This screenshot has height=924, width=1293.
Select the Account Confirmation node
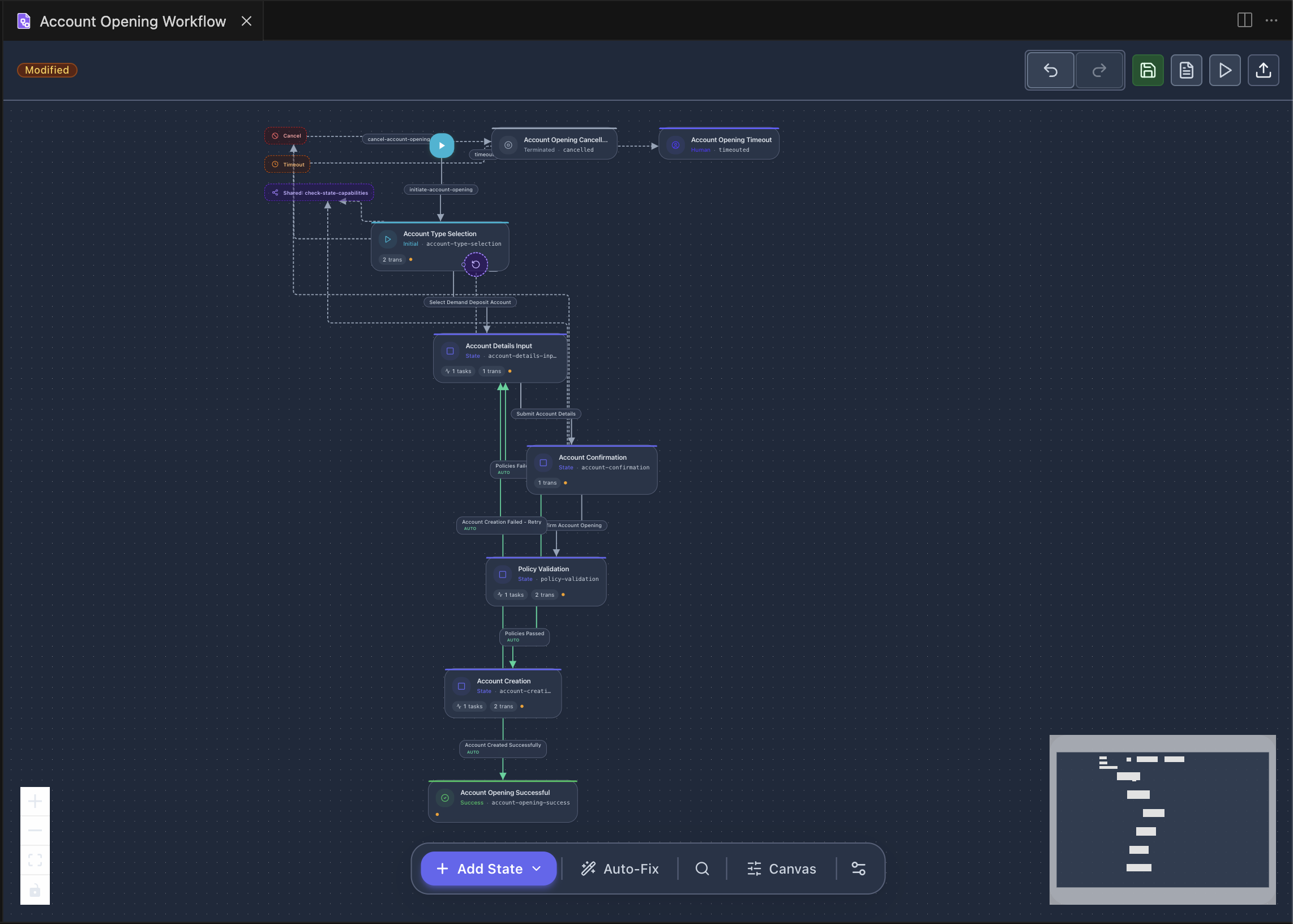click(592, 470)
